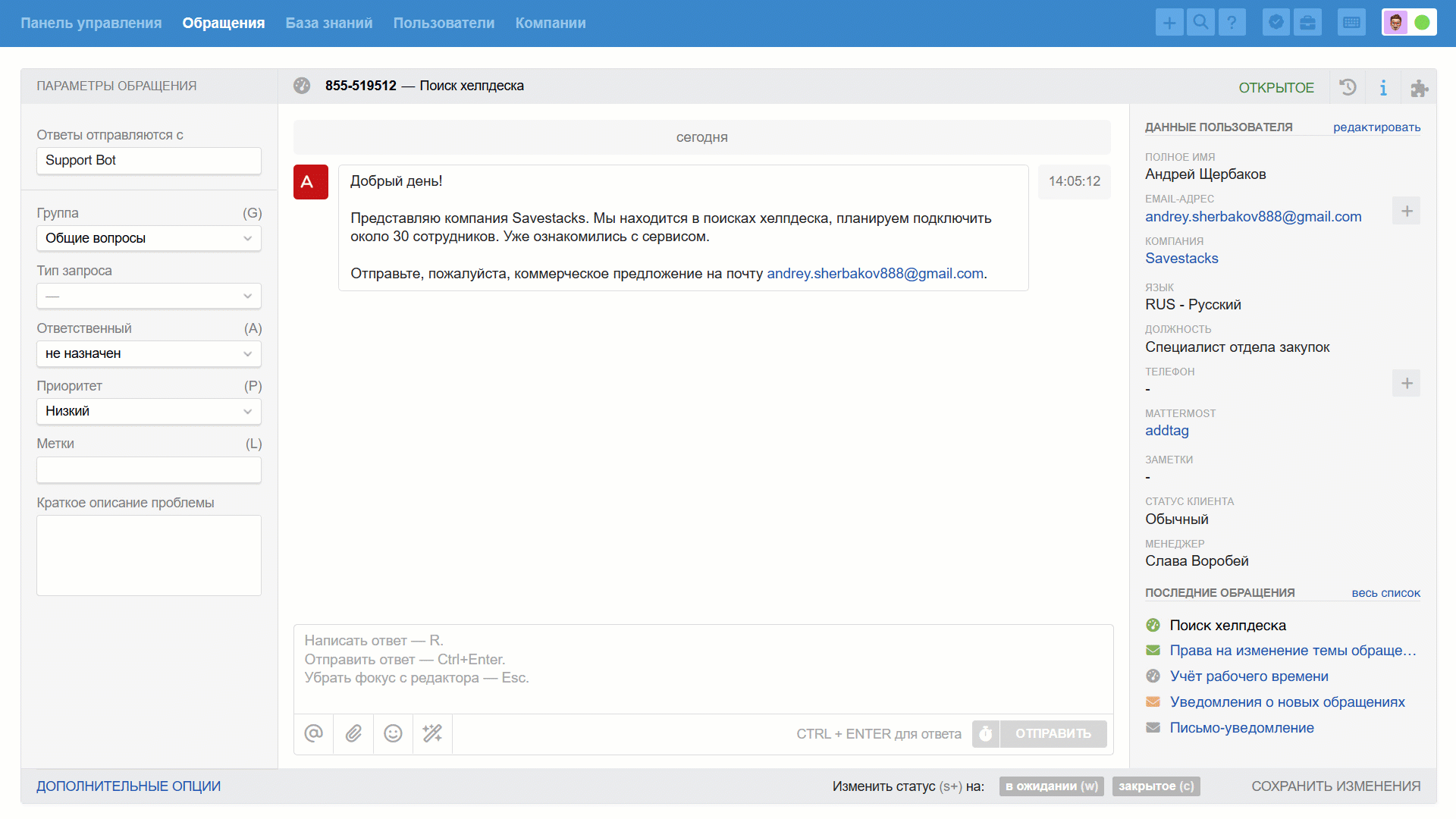Open the Компании menu item
This screenshot has height=819, width=1456.
click(550, 23)
